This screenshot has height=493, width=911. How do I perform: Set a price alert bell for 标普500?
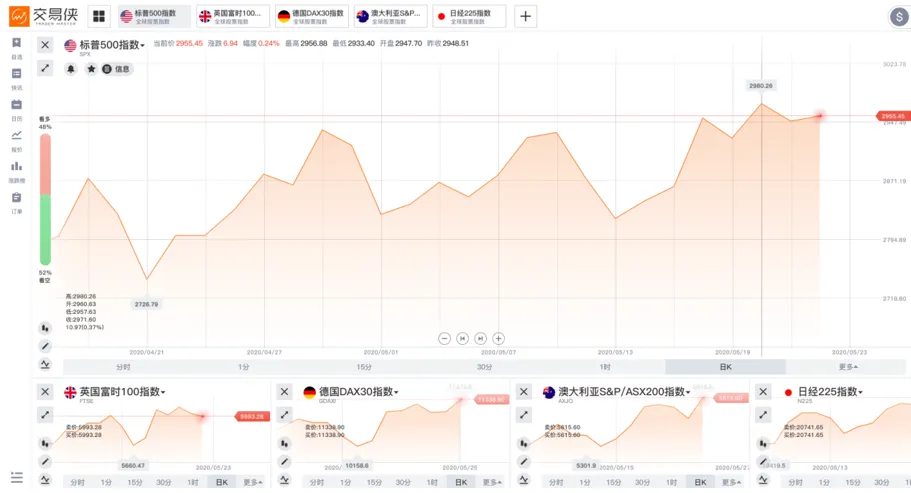click(71, 69)
